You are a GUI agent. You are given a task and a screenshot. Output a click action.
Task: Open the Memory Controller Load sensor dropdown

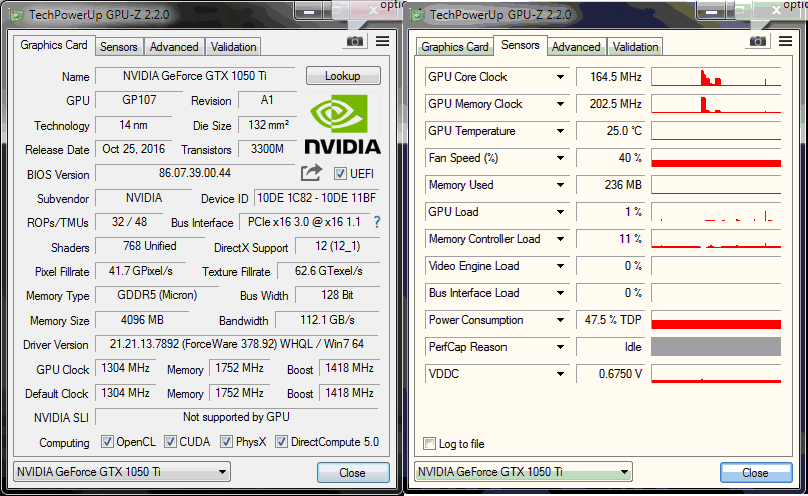point(560,239)
